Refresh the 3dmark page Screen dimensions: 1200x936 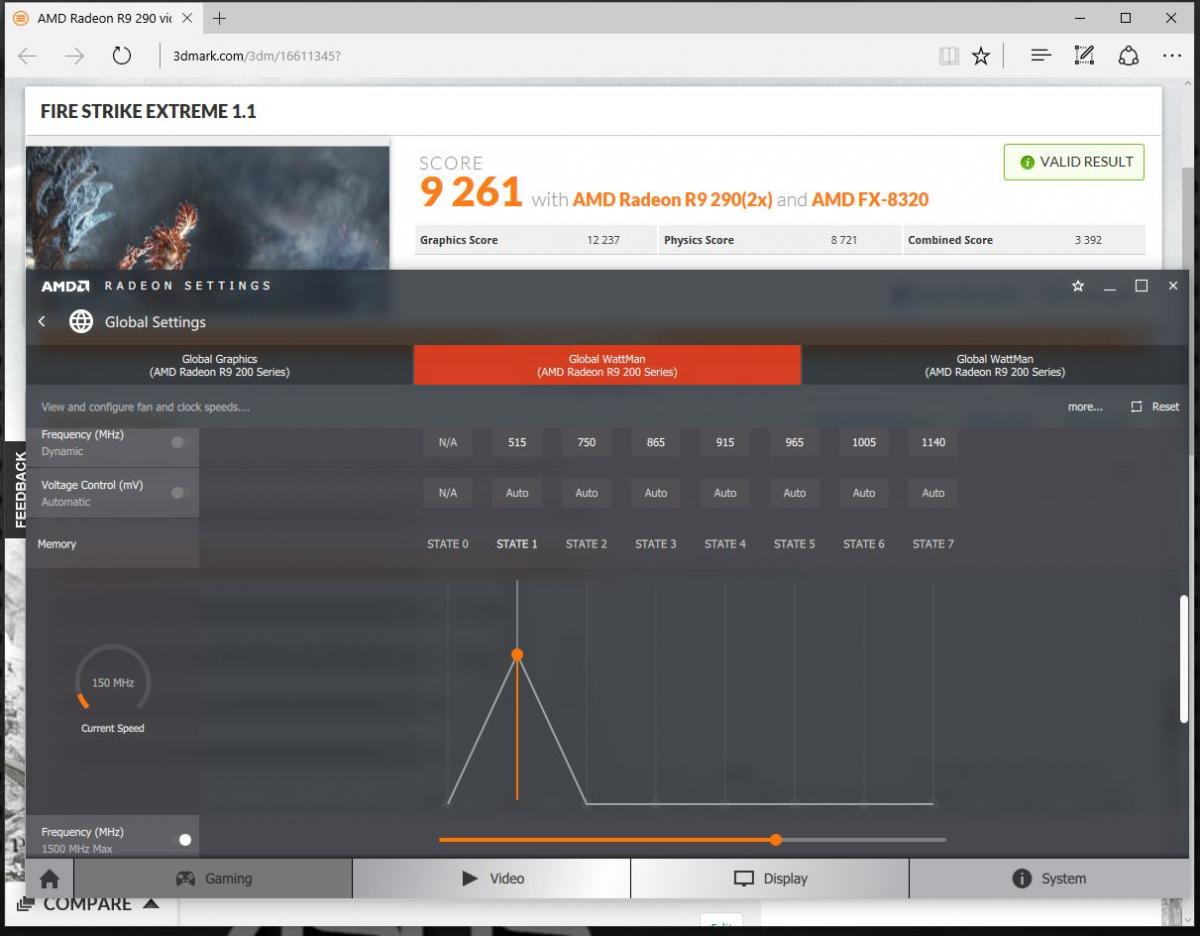[x=122, y=56]
